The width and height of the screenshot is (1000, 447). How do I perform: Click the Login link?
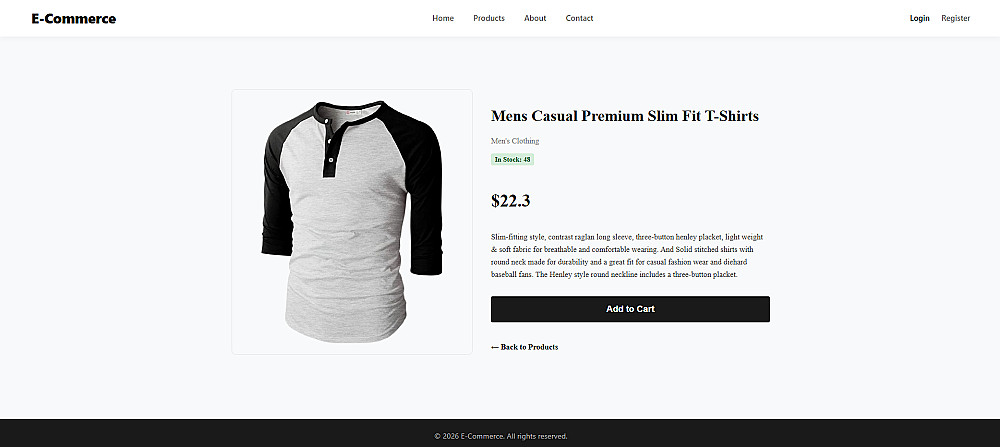tap(919, 18)
